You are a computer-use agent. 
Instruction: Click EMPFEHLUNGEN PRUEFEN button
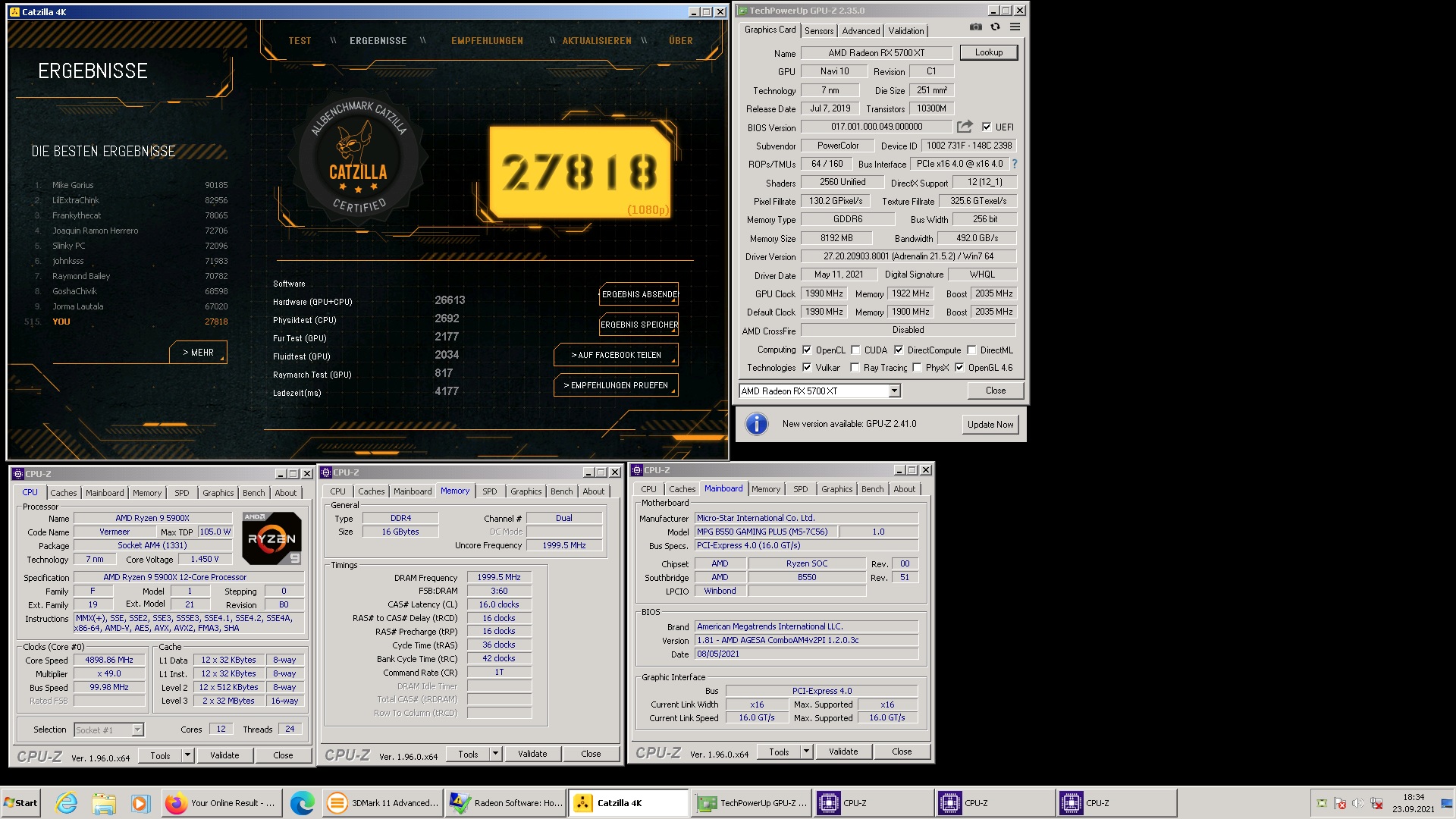tap(616, 385)
